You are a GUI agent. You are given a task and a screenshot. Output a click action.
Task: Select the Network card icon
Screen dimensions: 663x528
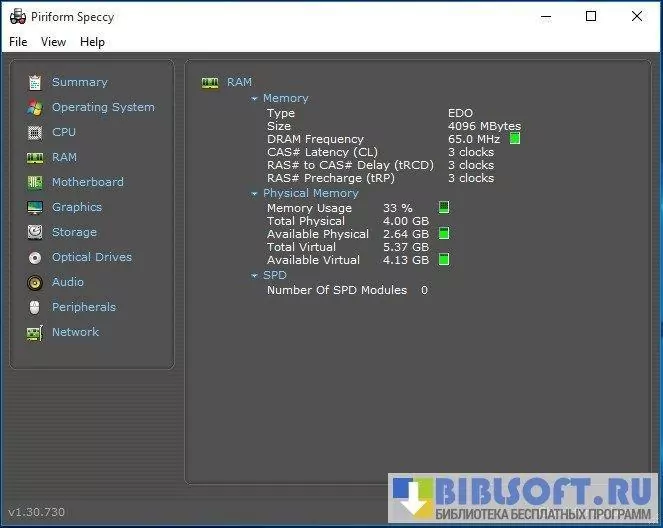[35, 332]
